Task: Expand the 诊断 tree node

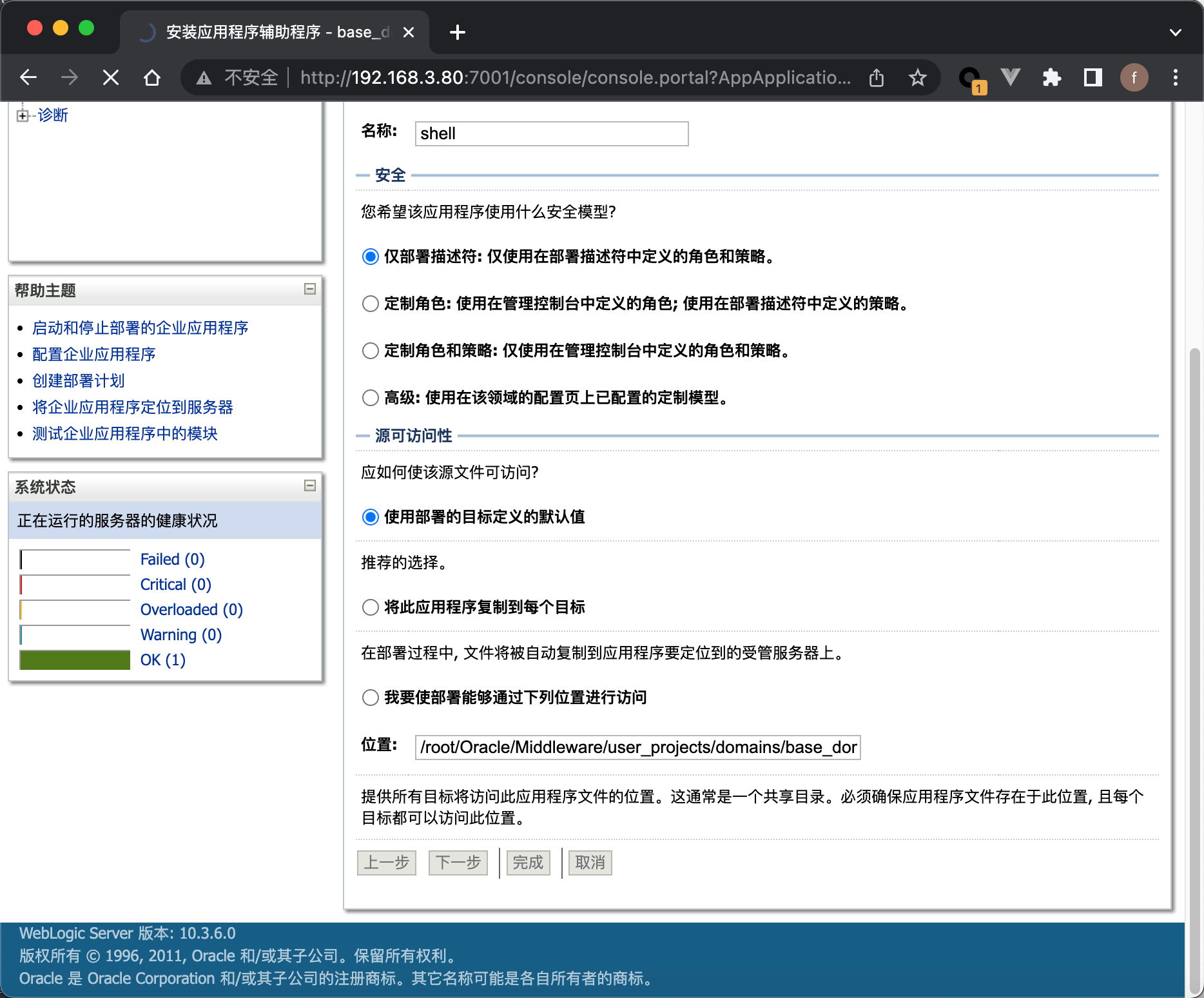Action: (x=23, y=115)
